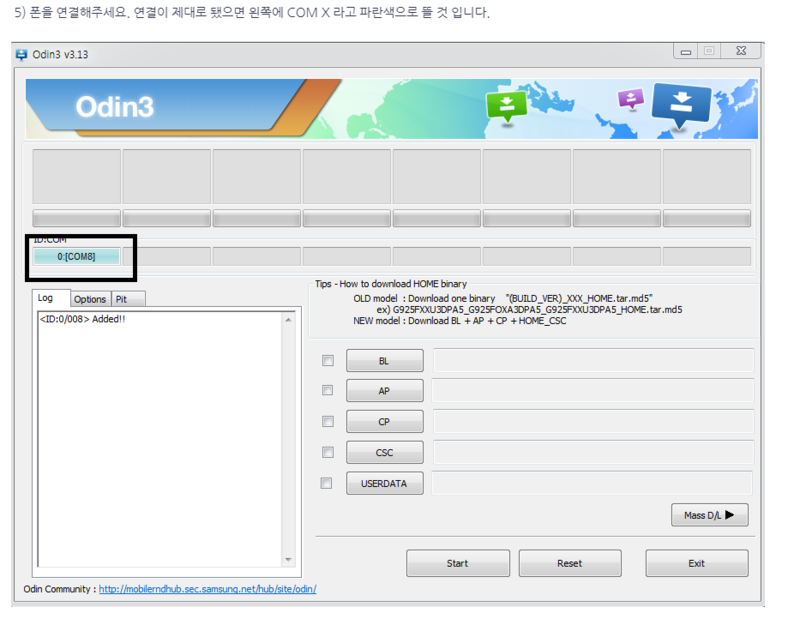
Task: Reset the Odin settings
Action: [570, 563]
